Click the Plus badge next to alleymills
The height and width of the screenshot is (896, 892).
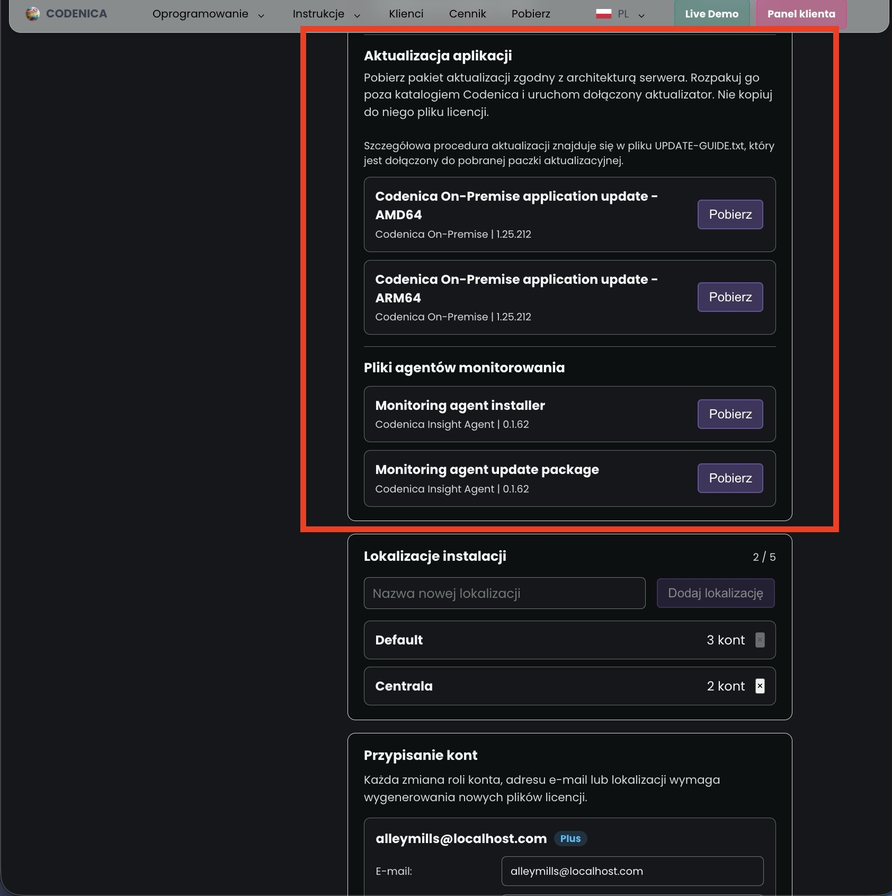tap(570, 838)
